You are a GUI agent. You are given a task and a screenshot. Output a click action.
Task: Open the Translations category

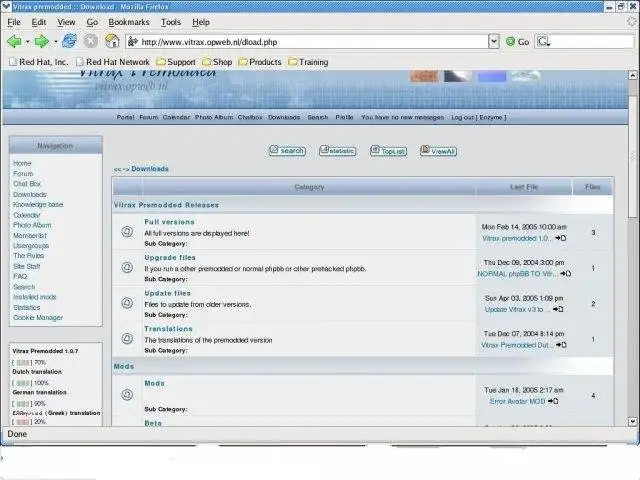coord(168,329)
